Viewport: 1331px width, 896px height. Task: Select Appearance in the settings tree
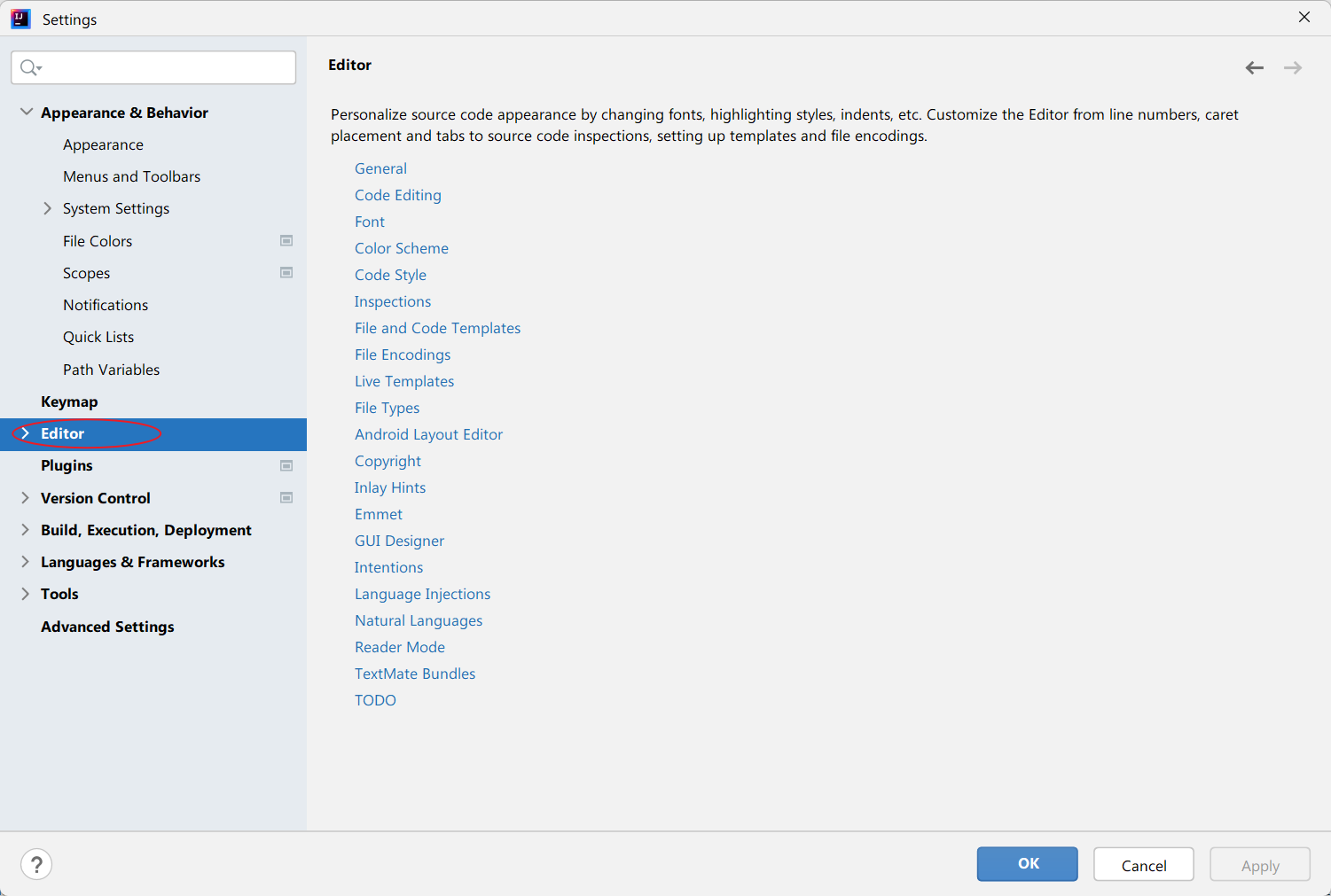103,144
